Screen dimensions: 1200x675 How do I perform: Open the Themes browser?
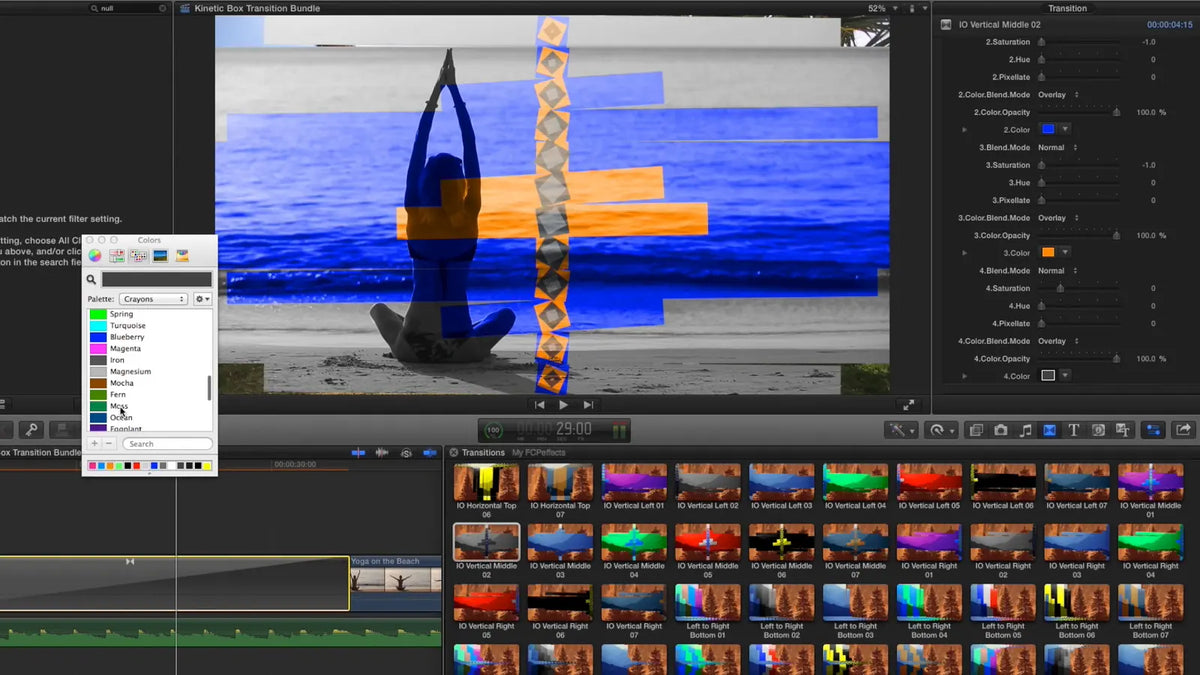(x=1123, y=430)
